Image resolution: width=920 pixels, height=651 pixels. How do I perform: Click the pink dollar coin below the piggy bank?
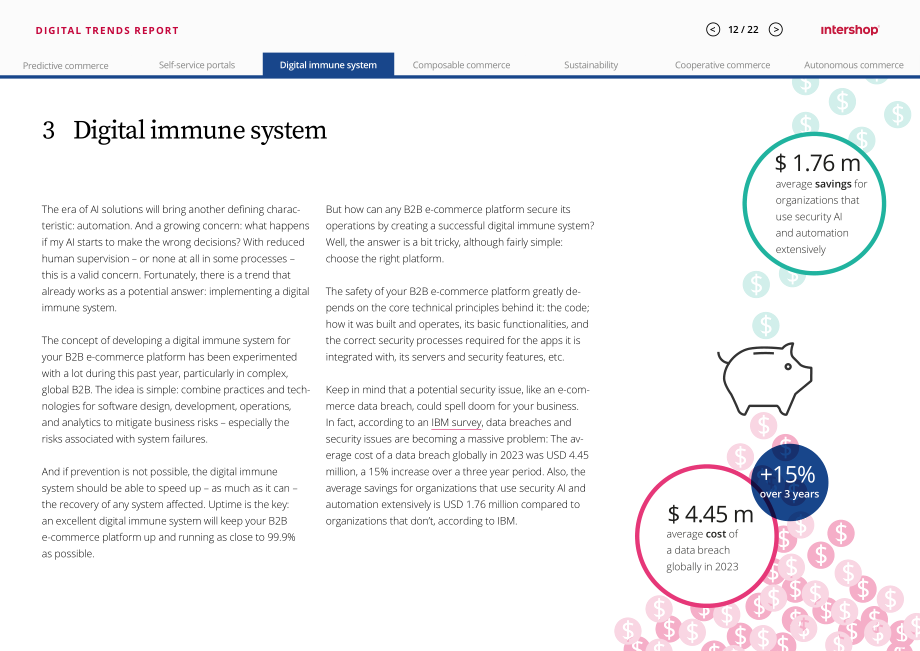tap(763, 425)
